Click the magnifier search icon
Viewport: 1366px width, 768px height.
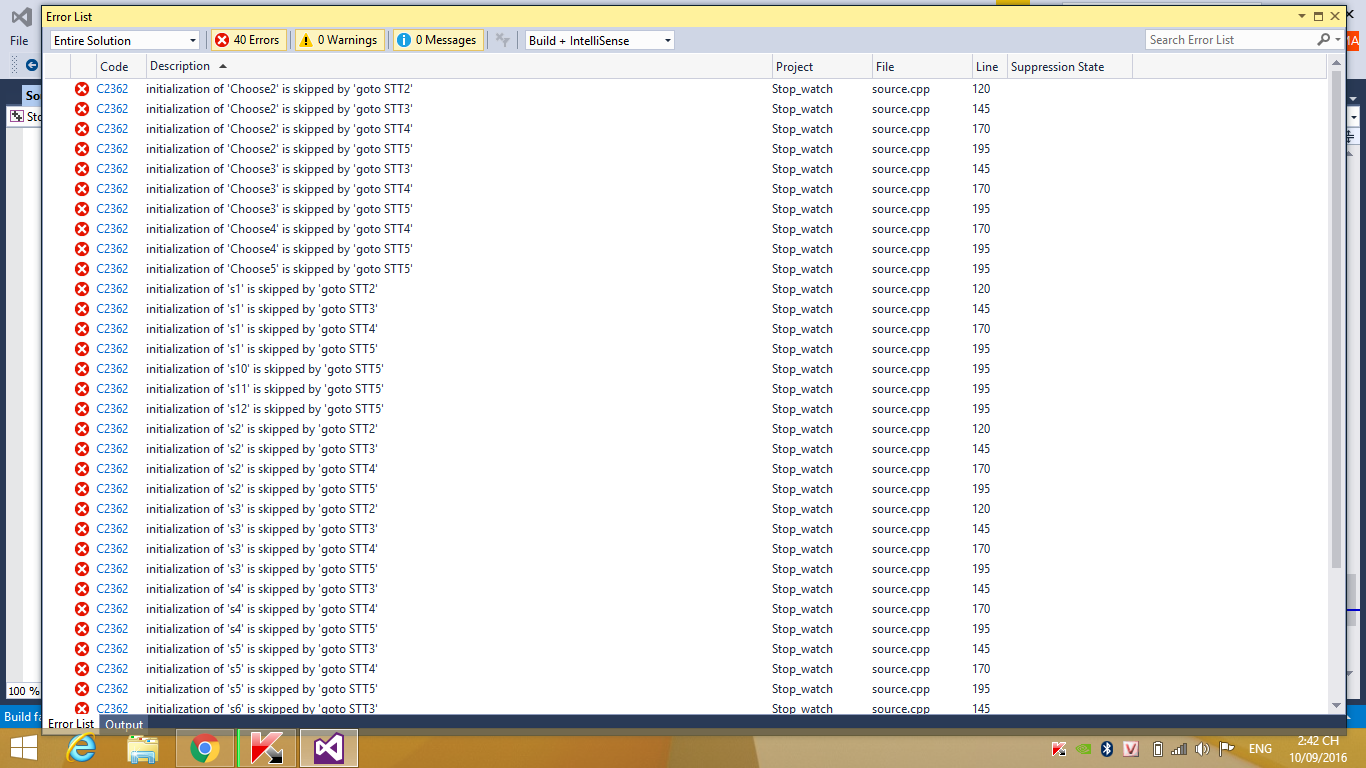click(x=1323, y=40)
